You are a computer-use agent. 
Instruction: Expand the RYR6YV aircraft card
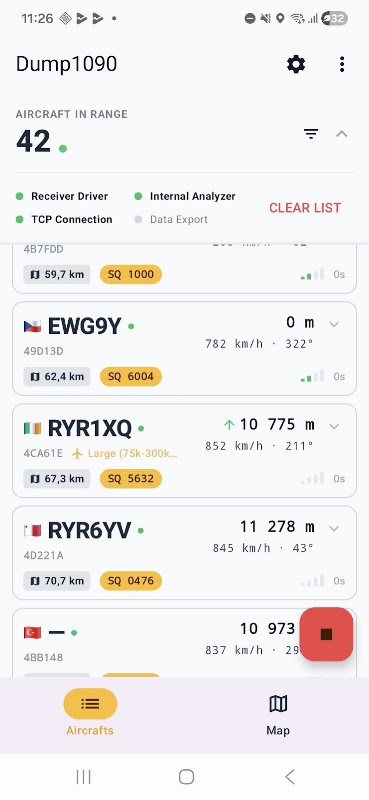tap(334, 528)
